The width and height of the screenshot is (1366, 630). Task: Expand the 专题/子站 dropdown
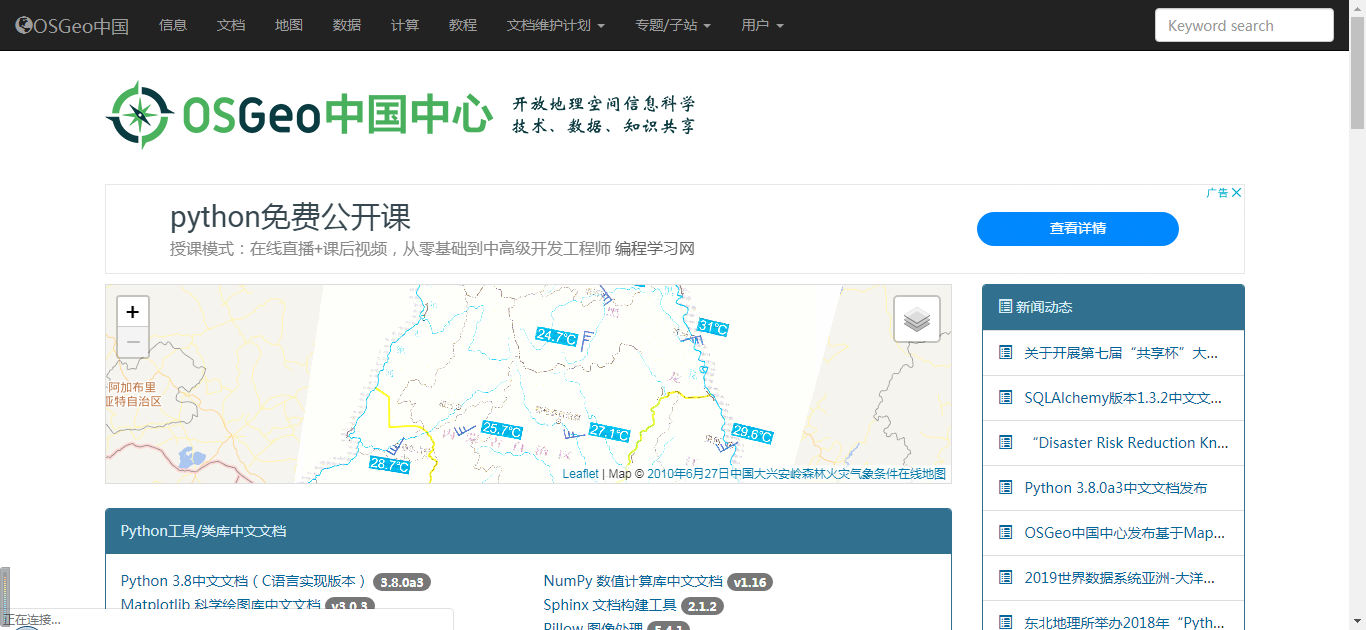(x=673, y=25)
